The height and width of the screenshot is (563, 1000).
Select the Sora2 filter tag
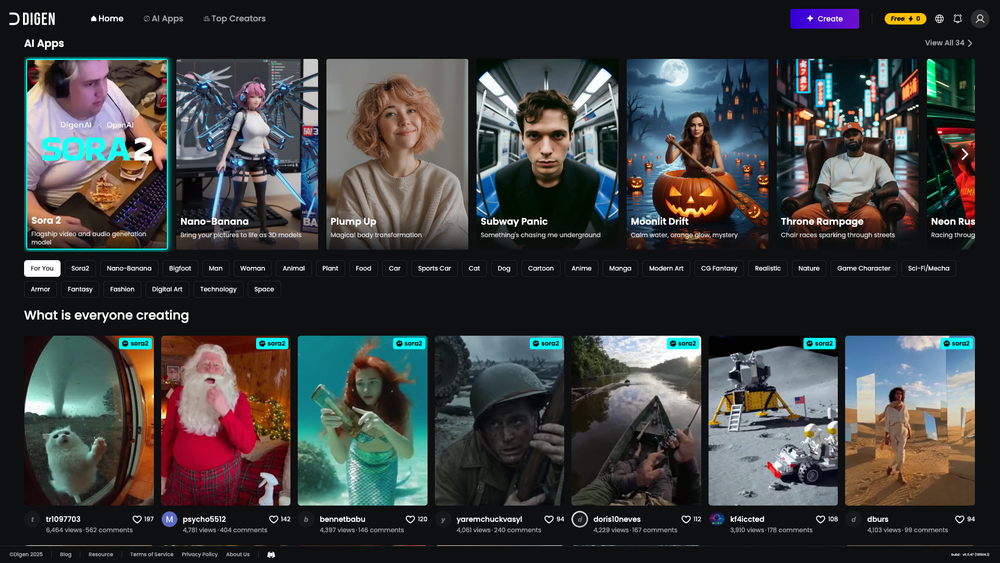80,268
